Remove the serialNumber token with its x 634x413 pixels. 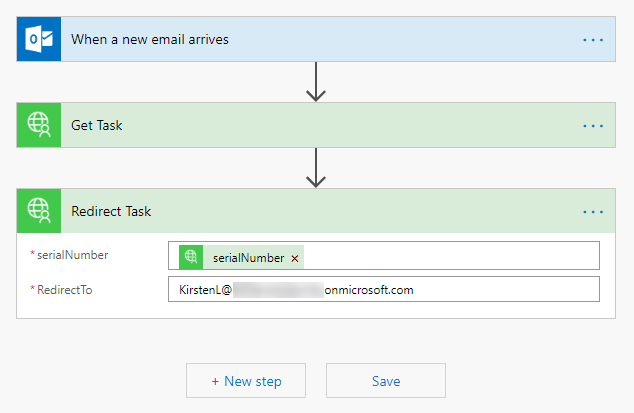(x=295, y=258)
